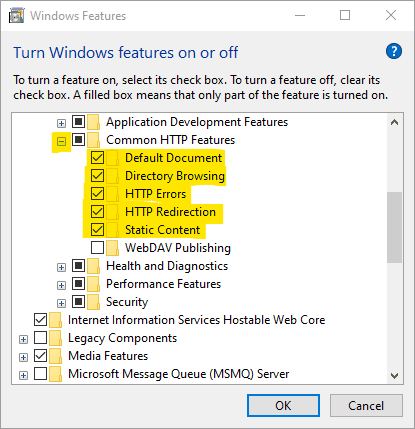Click the features list vertical scrollbar thumb
415x429 pixels.
click(x=395, y=227)
